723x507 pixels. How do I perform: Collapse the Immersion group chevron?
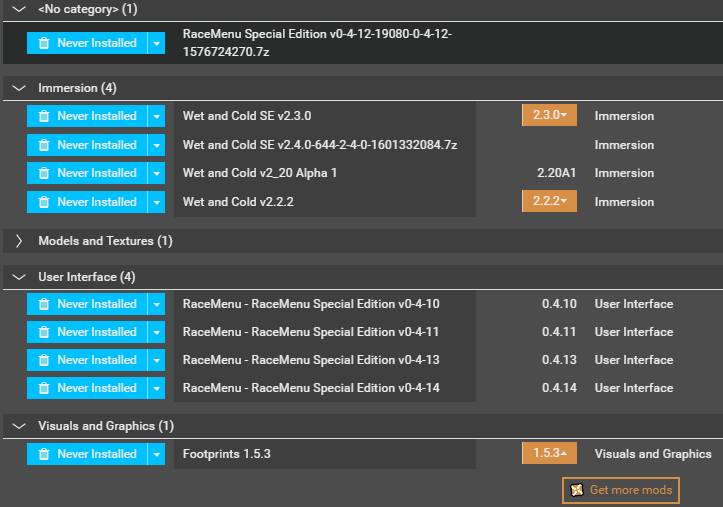click(19, 88)
